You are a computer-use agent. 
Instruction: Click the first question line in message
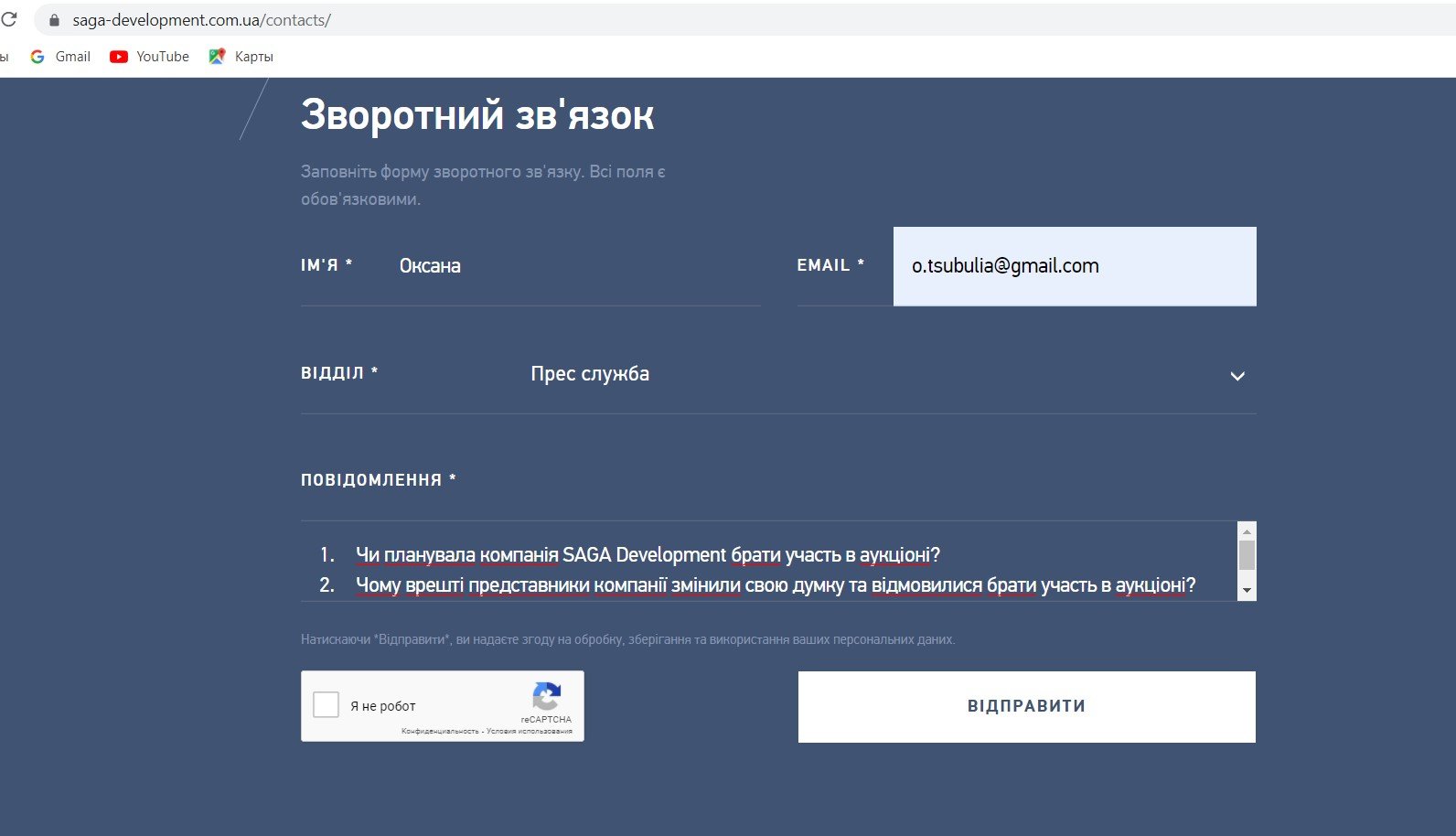pos(648,555)
